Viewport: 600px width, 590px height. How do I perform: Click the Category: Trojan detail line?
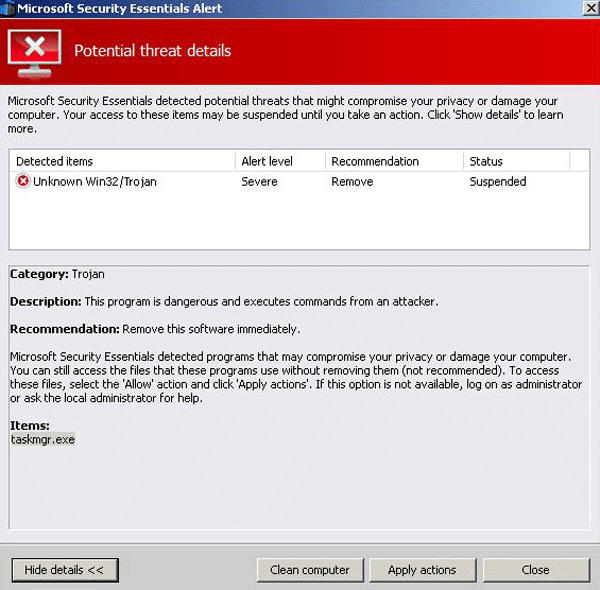57,274
